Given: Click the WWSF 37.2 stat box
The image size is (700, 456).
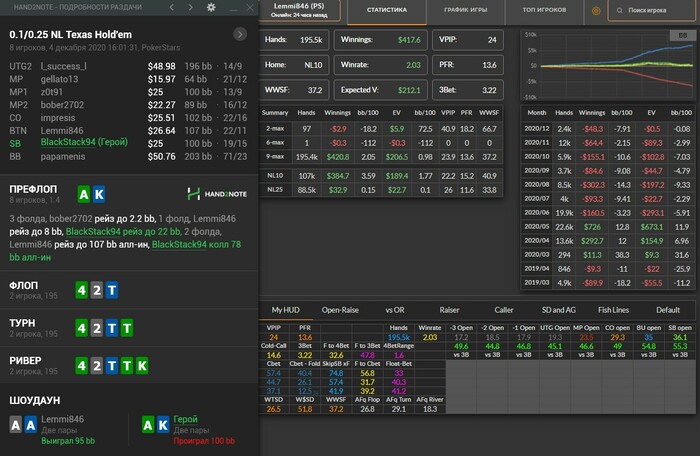Looking at the screenshot, I should point(294,90).
